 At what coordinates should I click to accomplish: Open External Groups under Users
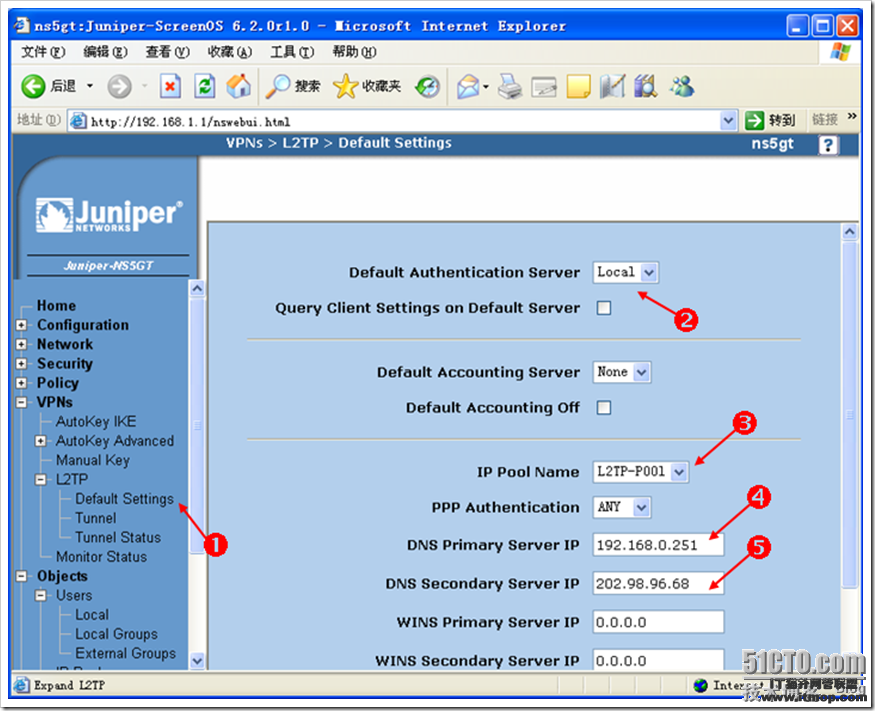[x=126, y=654]
